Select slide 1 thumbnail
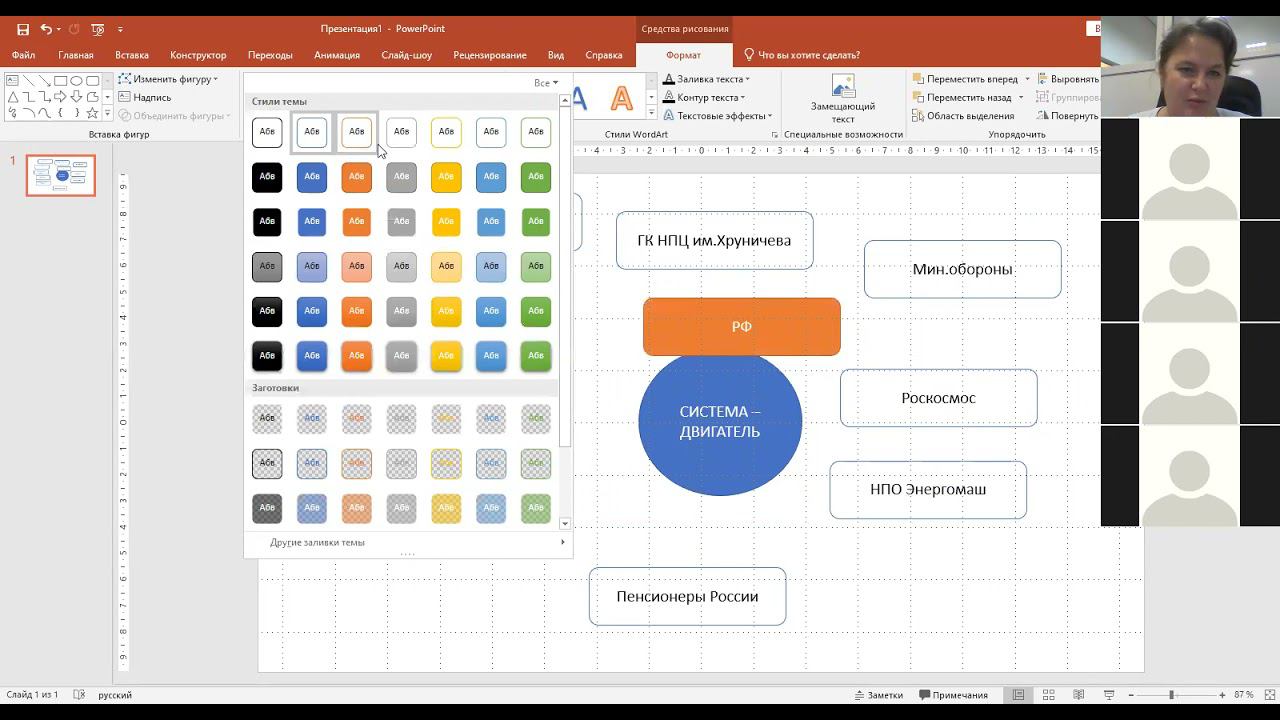Viewport: 1280px width, 720px height. point(61,175)
